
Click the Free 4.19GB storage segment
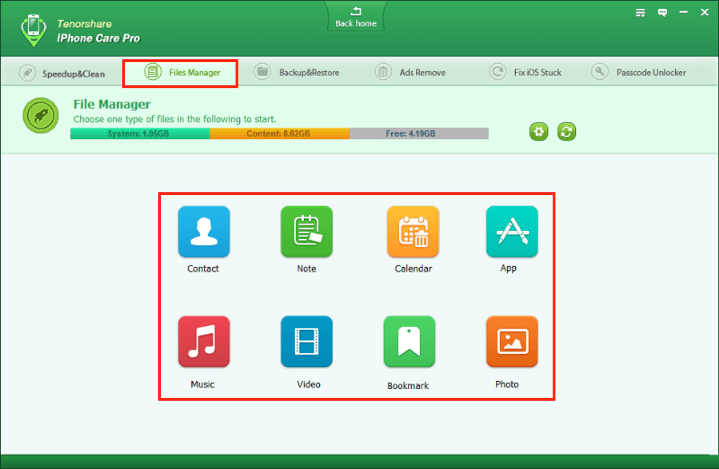click(x=419, y=133)
